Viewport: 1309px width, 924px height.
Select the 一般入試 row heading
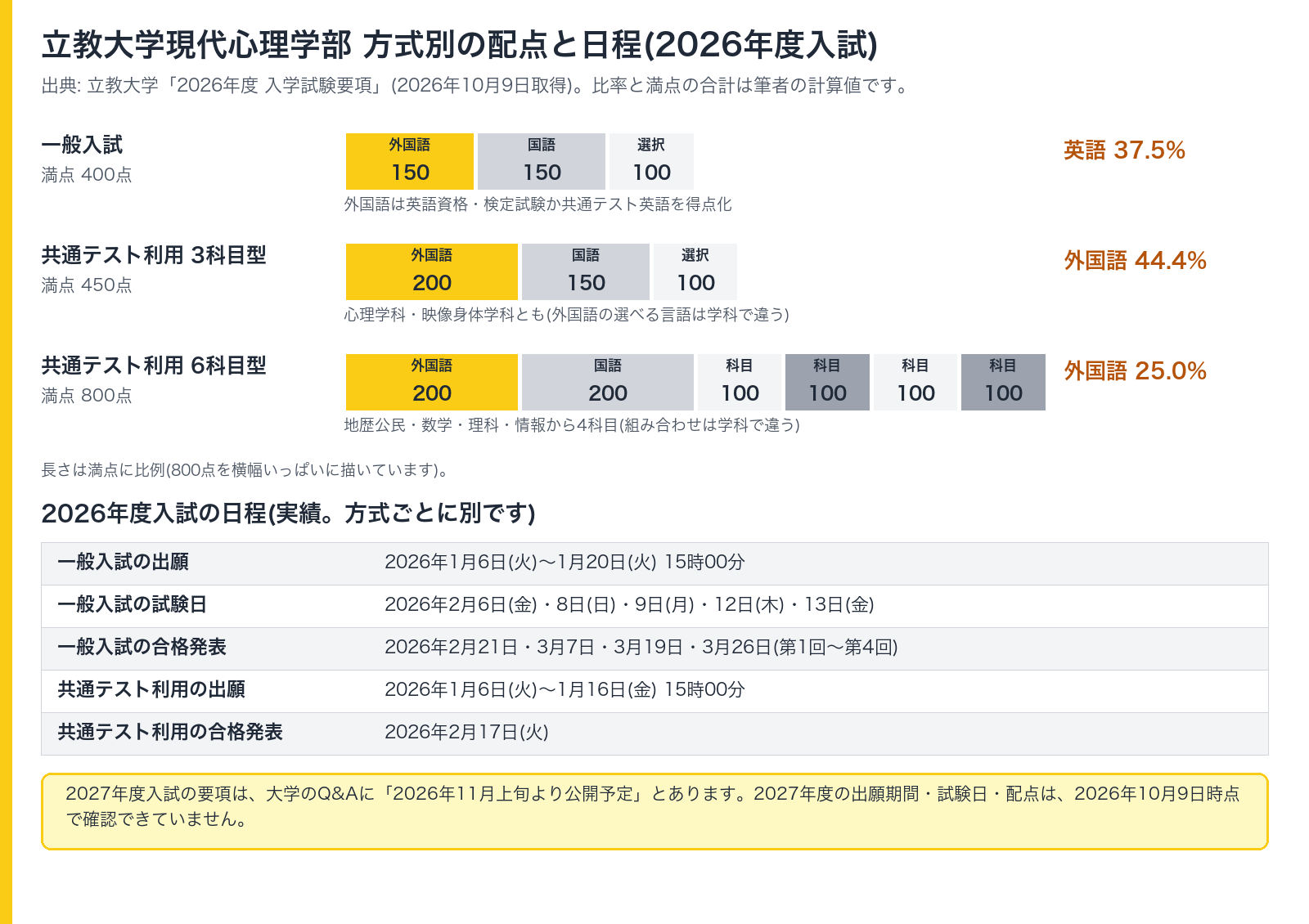tap(82, 145)
